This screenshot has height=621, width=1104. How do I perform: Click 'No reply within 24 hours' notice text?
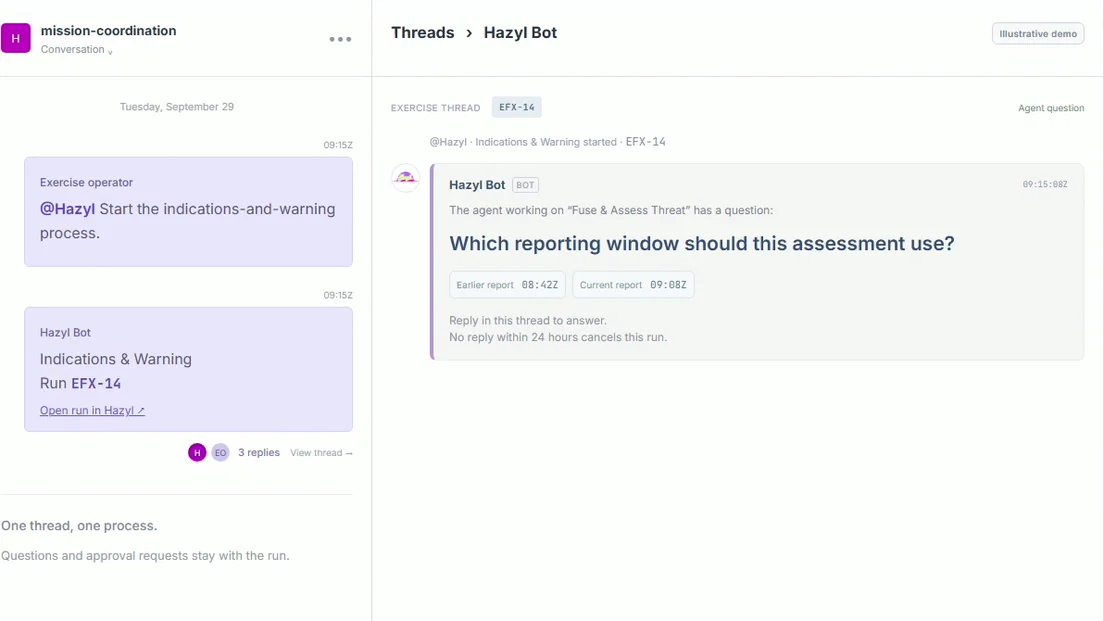[558, 337]
